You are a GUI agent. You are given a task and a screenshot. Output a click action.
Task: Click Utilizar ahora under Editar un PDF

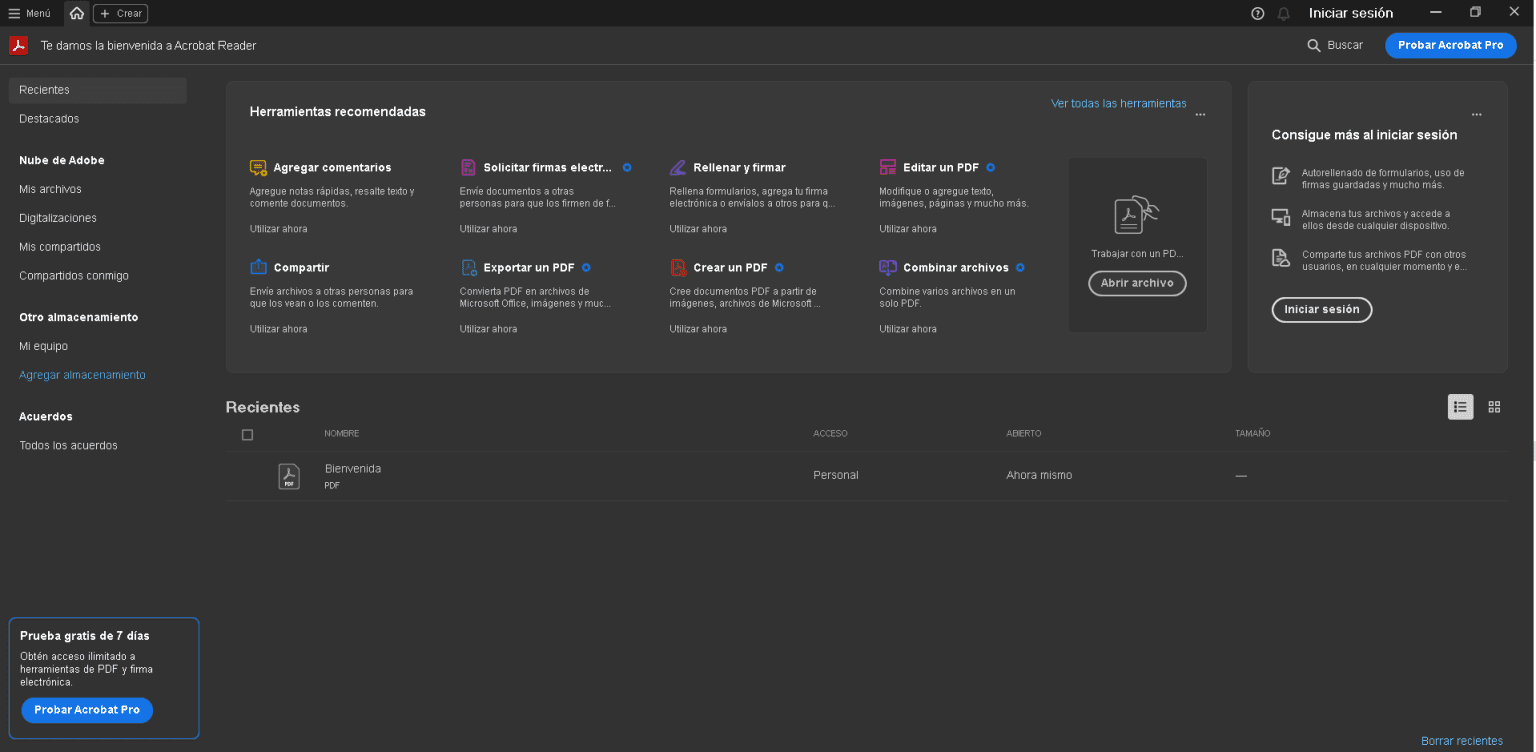(x=908, y=229)
